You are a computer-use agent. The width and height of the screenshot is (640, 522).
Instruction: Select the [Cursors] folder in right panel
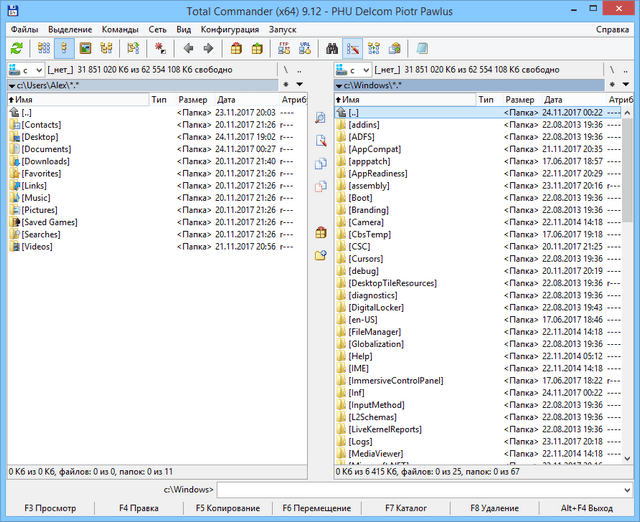(x=366, y=258)
